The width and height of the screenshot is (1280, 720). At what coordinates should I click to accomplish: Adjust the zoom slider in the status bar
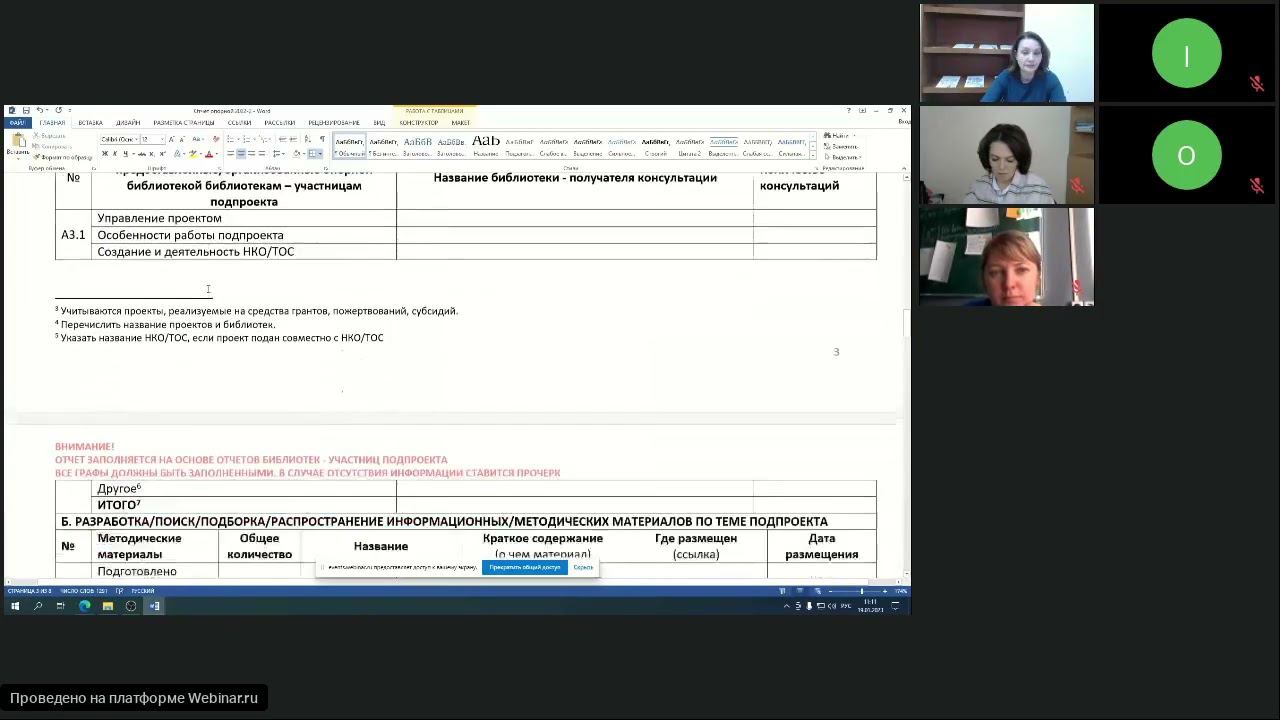click(x=862, y=591)
